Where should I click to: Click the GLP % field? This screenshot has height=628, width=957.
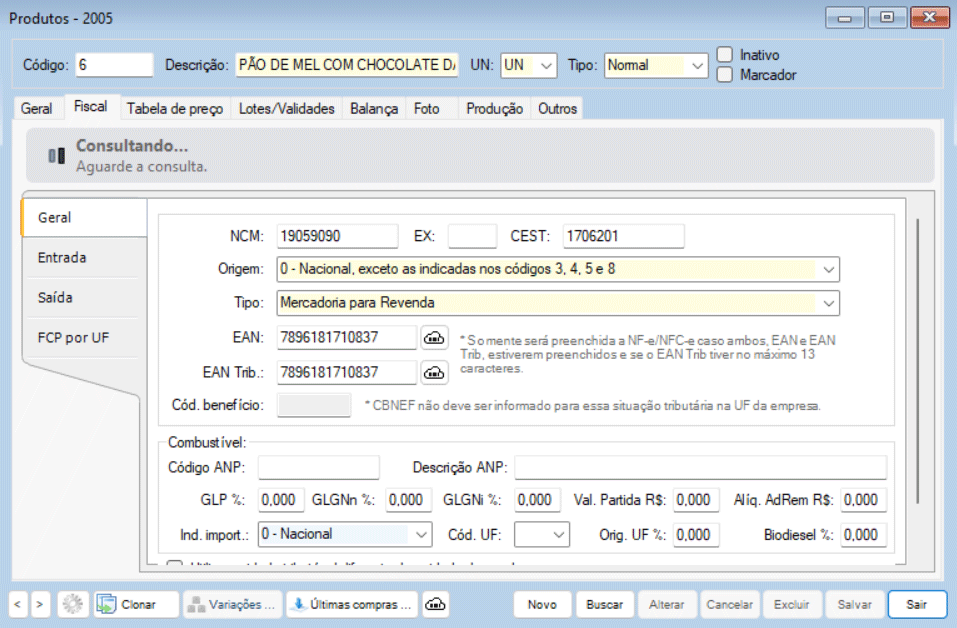(x=281, y=500)
